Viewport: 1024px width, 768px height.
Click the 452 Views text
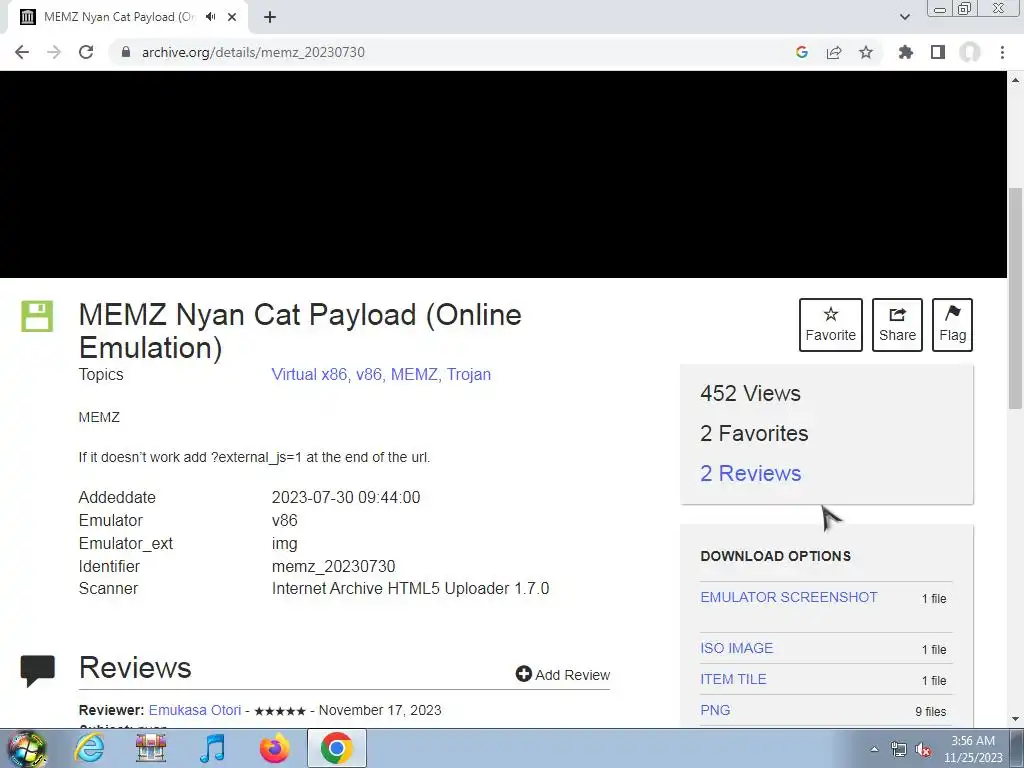tap(750, 393)
